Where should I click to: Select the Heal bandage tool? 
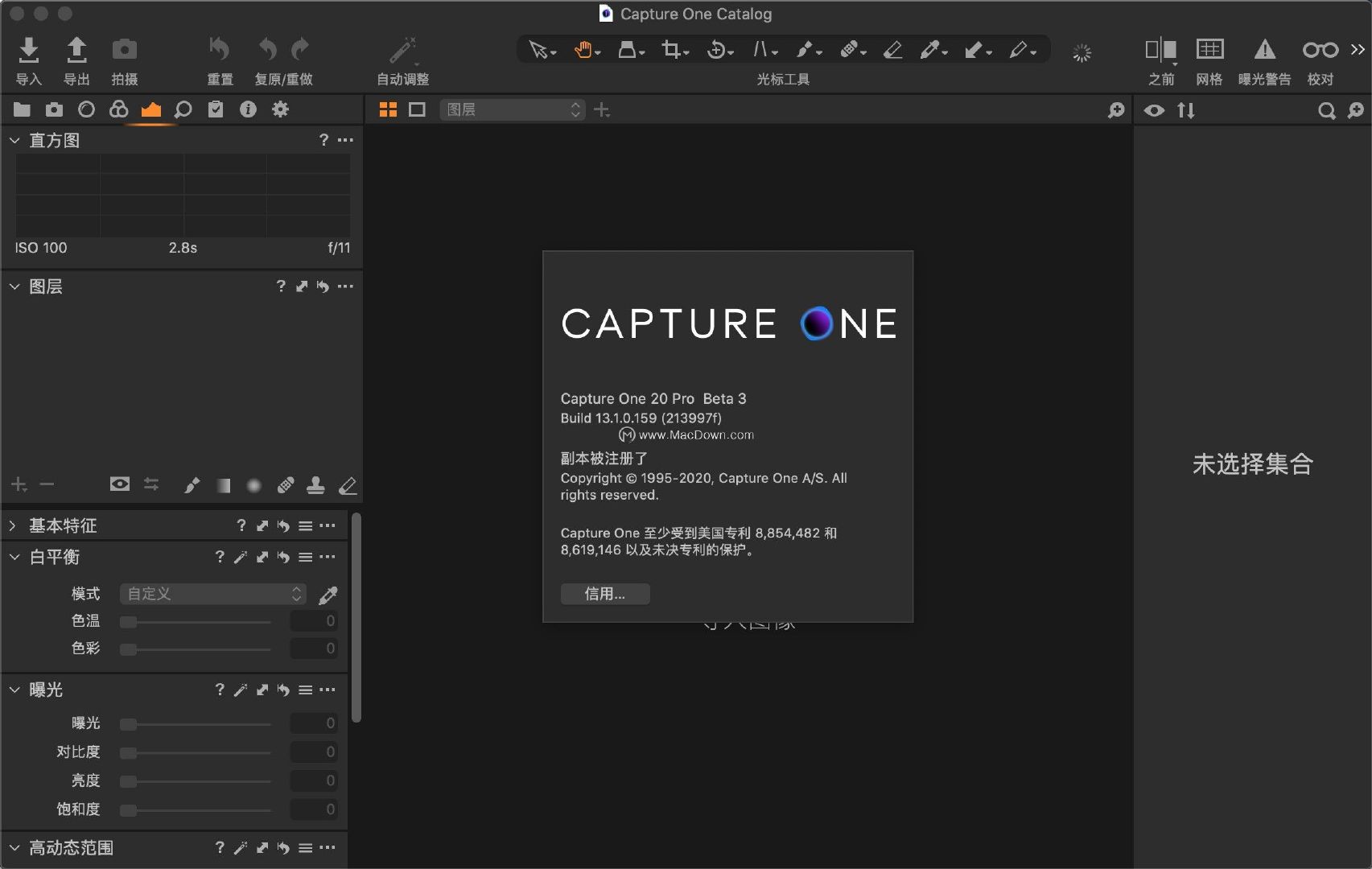[852, 51]
